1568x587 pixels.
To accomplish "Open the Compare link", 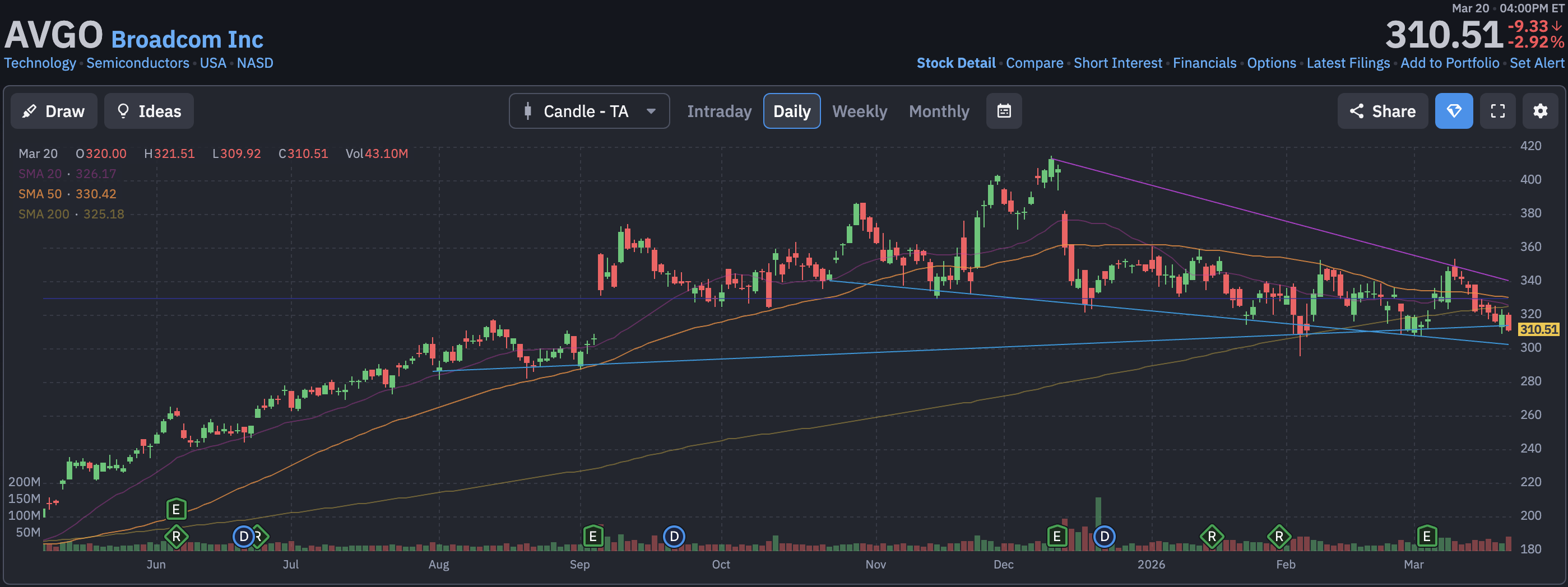I will click(1034, 63).
